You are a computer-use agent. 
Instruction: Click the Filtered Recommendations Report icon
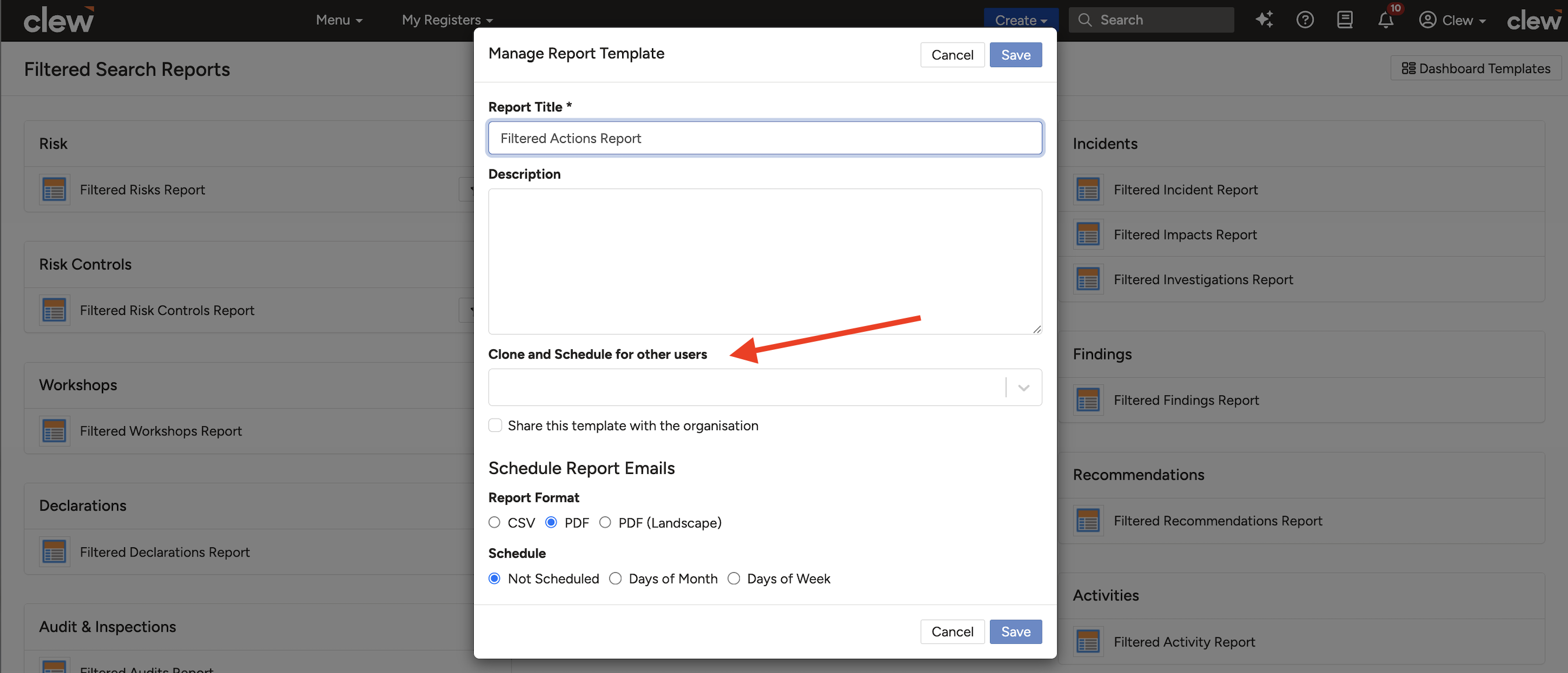point(1088,520)
